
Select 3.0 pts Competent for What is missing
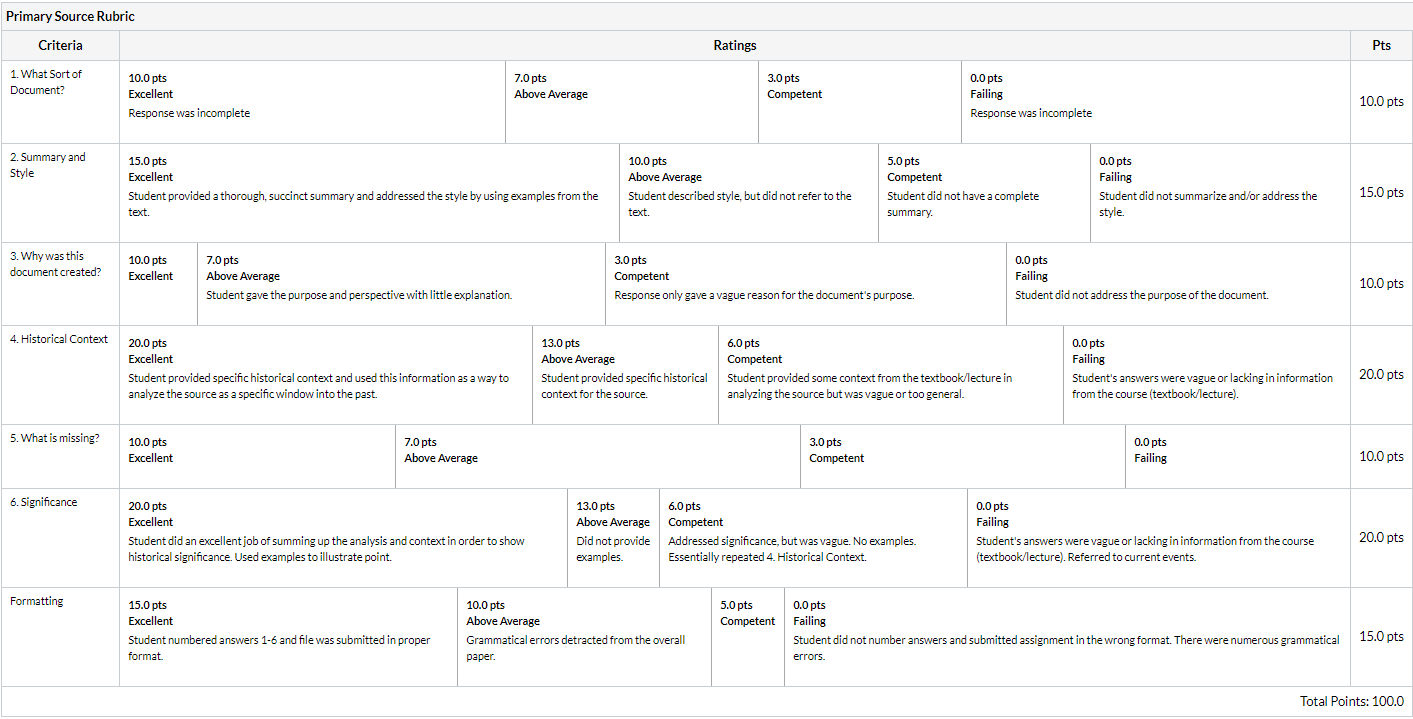[x=963, y=457]
